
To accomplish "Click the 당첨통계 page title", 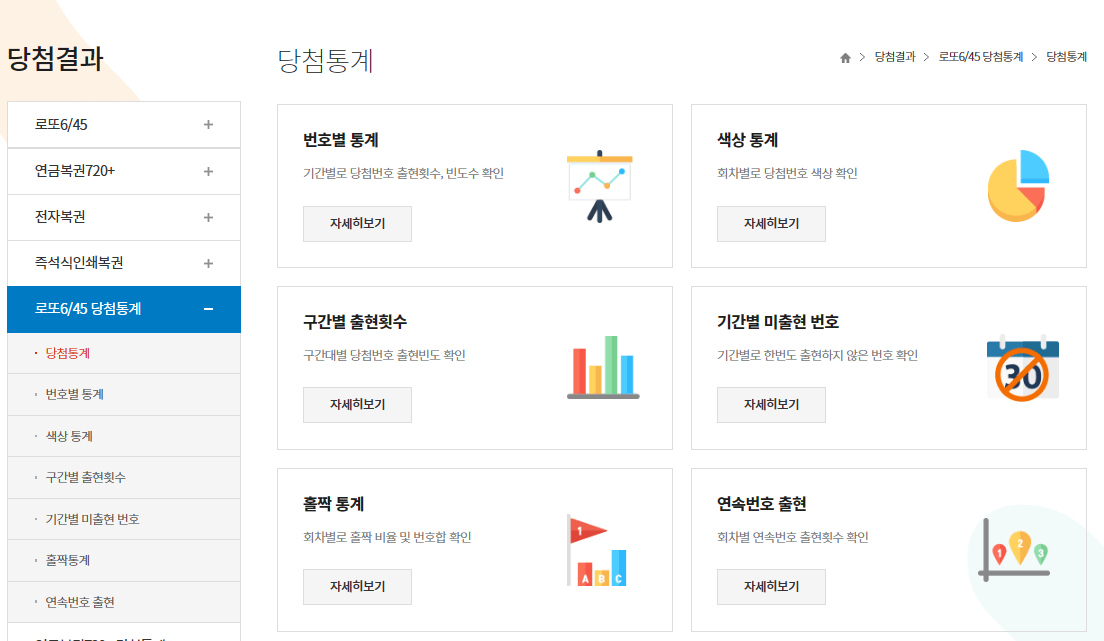I will click(325, 61).
